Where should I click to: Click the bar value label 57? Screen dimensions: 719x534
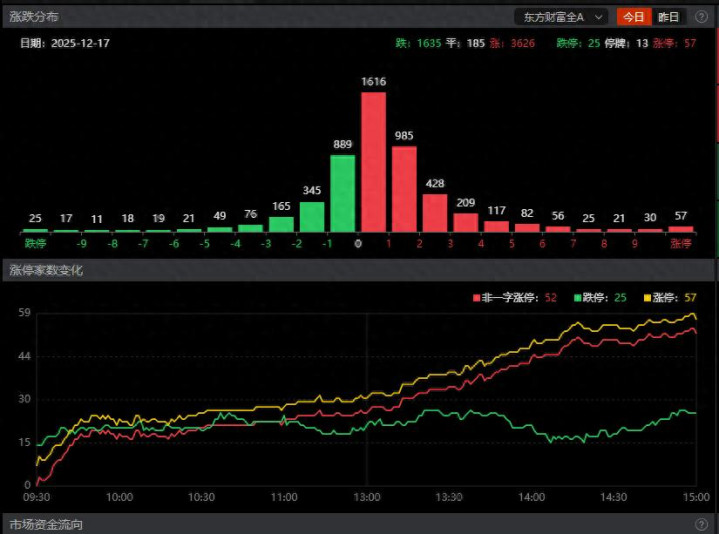tap(680, 216)
